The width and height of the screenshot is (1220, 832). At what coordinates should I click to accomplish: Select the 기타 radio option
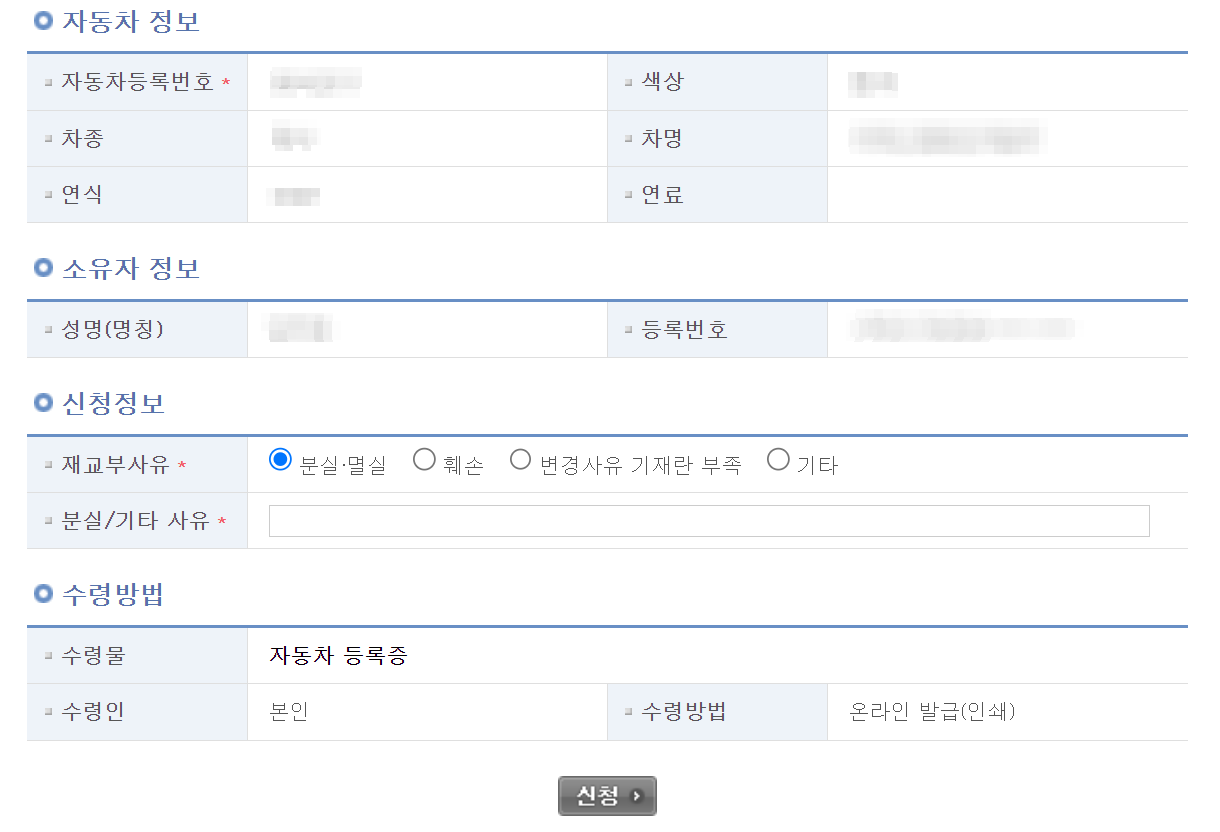[778, 459]
